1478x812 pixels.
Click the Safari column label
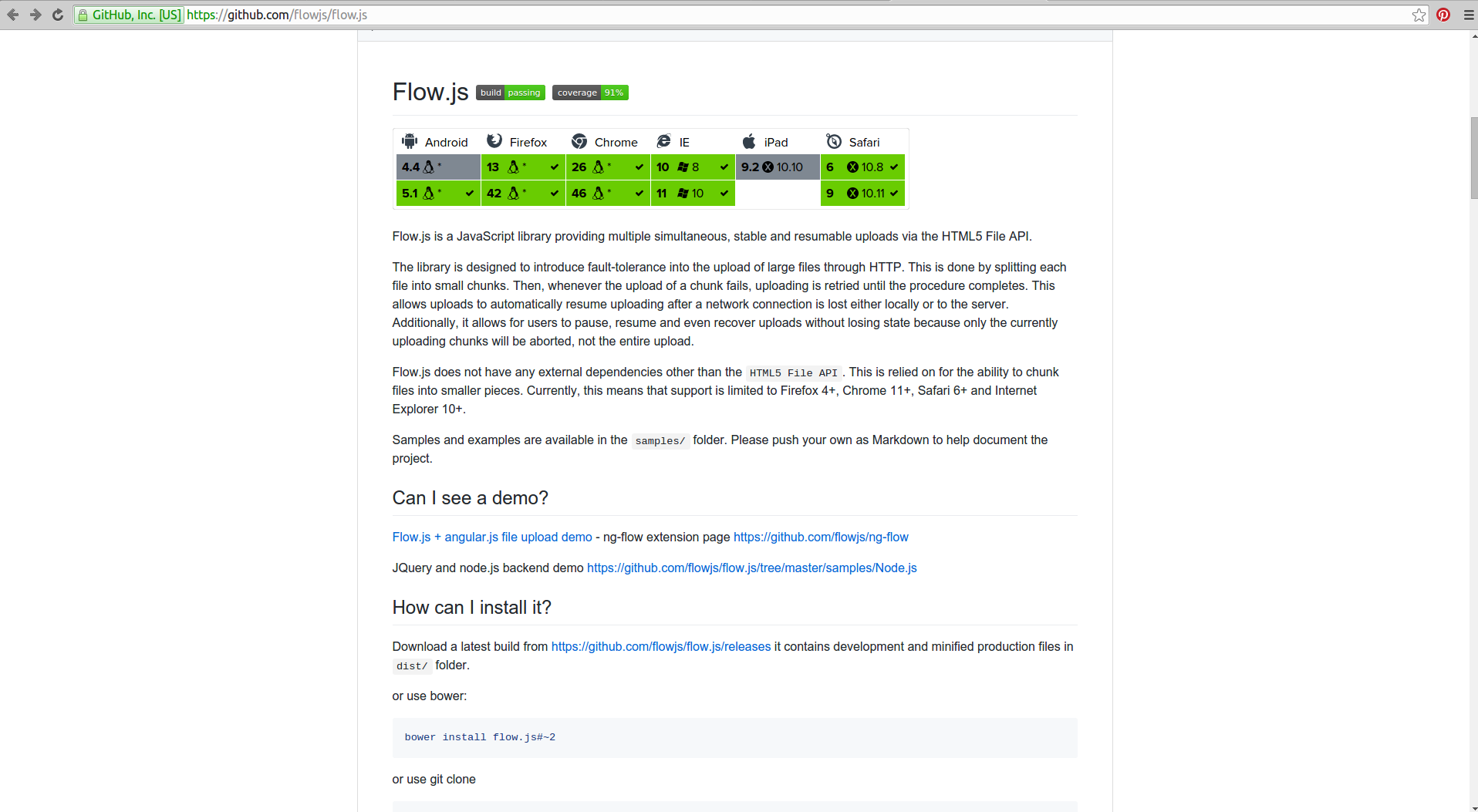[x=864, y=142]
